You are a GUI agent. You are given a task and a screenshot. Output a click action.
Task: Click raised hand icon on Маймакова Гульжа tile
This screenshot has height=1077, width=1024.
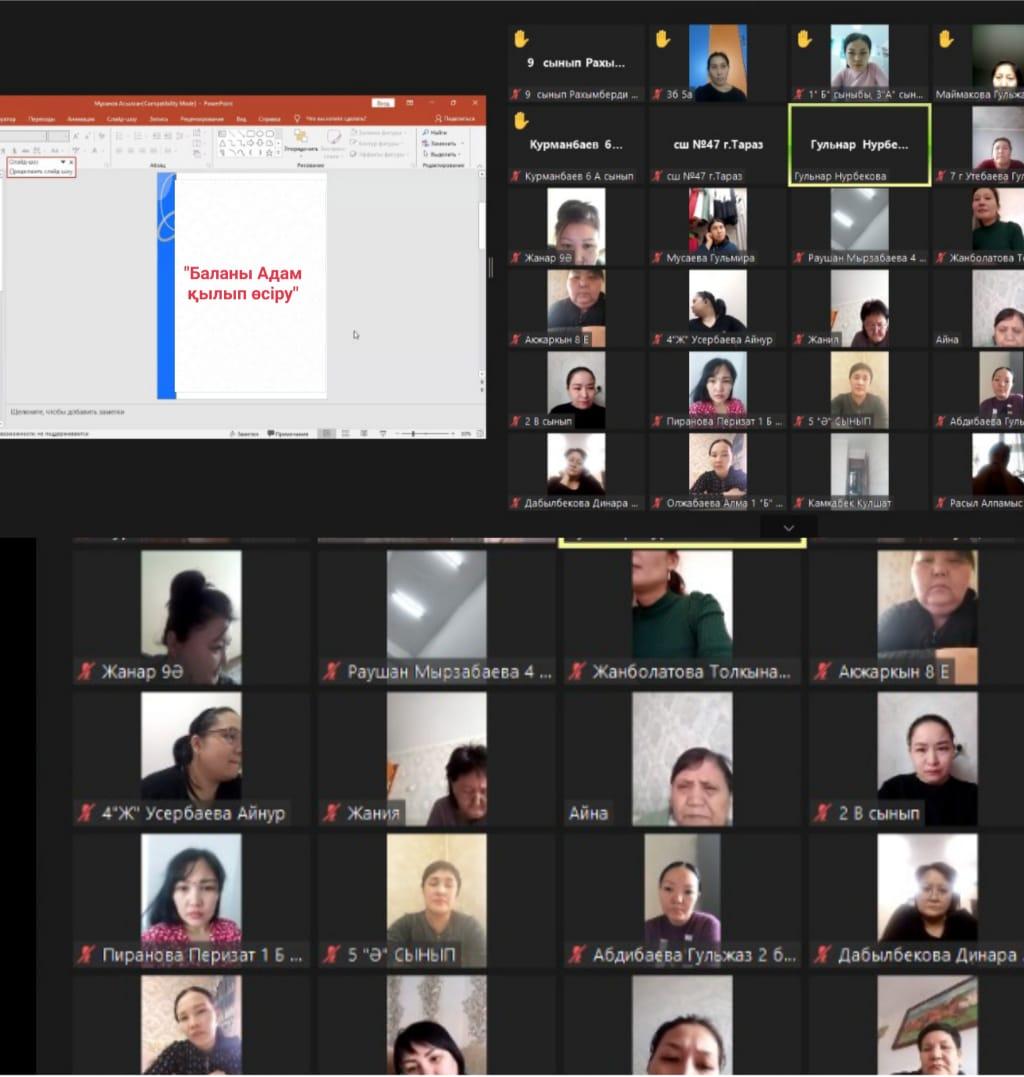coord(946,39)
